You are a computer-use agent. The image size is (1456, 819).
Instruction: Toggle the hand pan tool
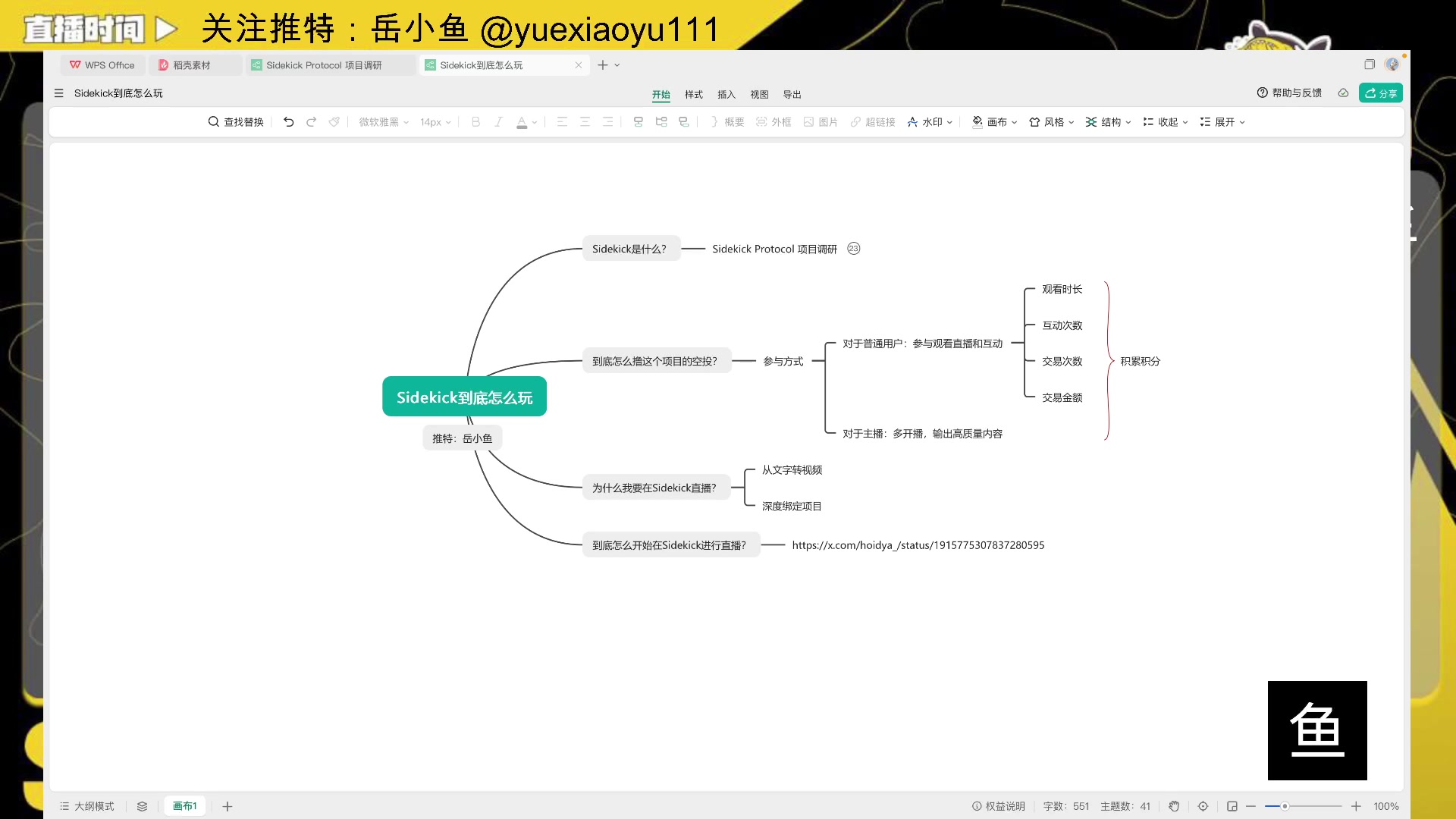[1174, 806]
